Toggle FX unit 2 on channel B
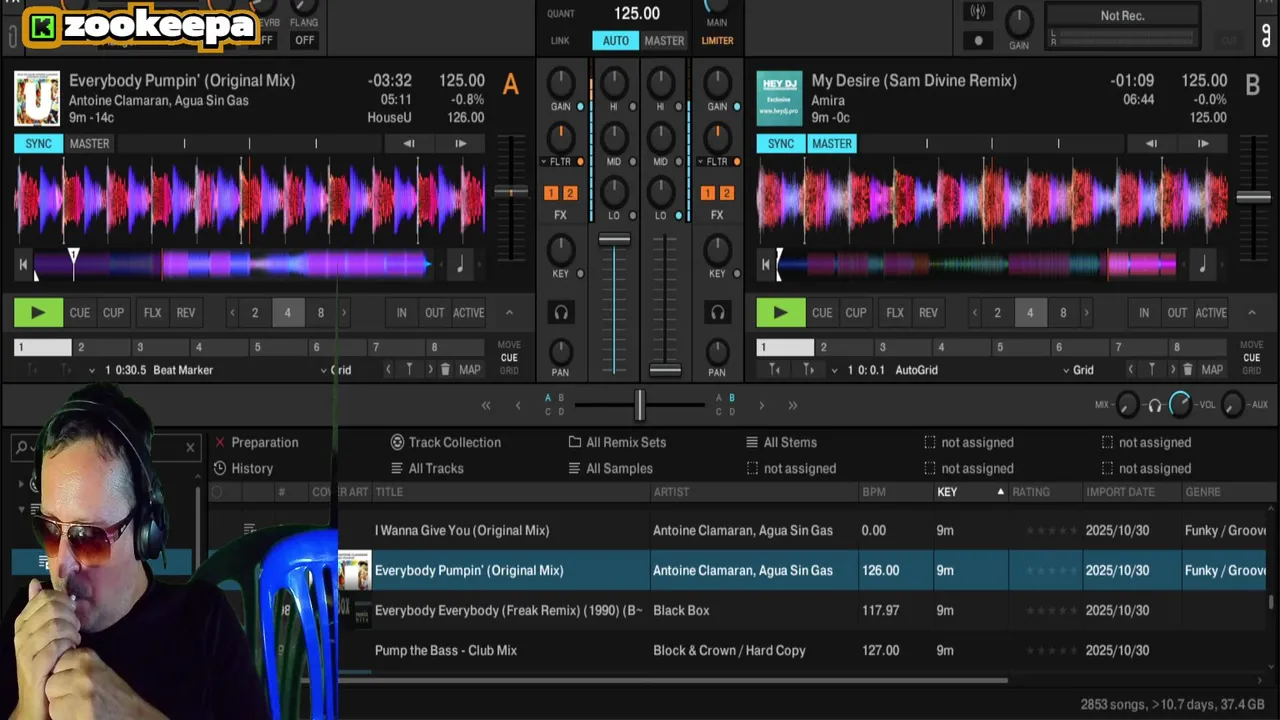Screen dimensions: 1280x720 pyautogui.click(x=726, y=193)
